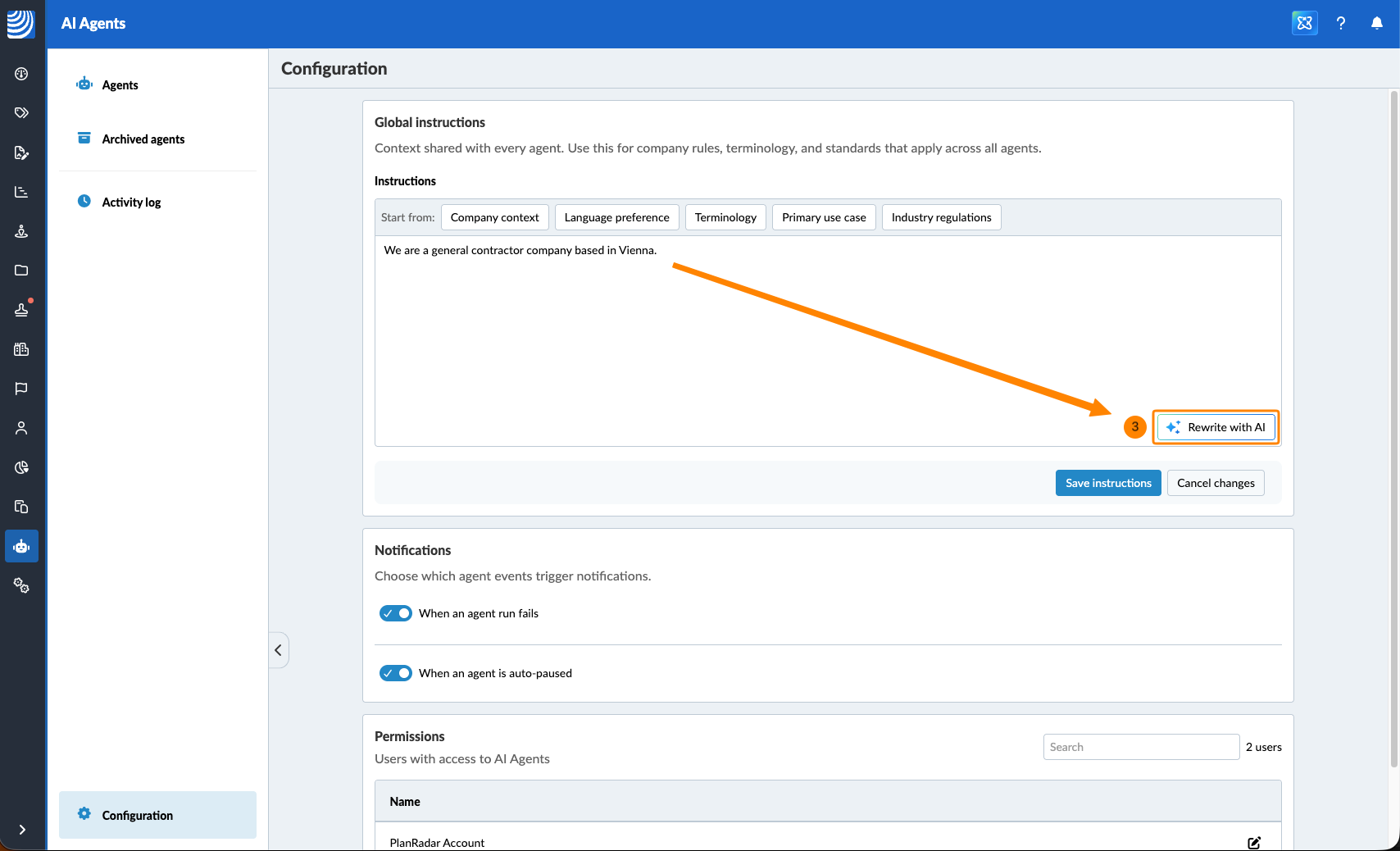Click the '2 users' count label
Viewport: 1400px width, 851px height.
pos(1264,747)
